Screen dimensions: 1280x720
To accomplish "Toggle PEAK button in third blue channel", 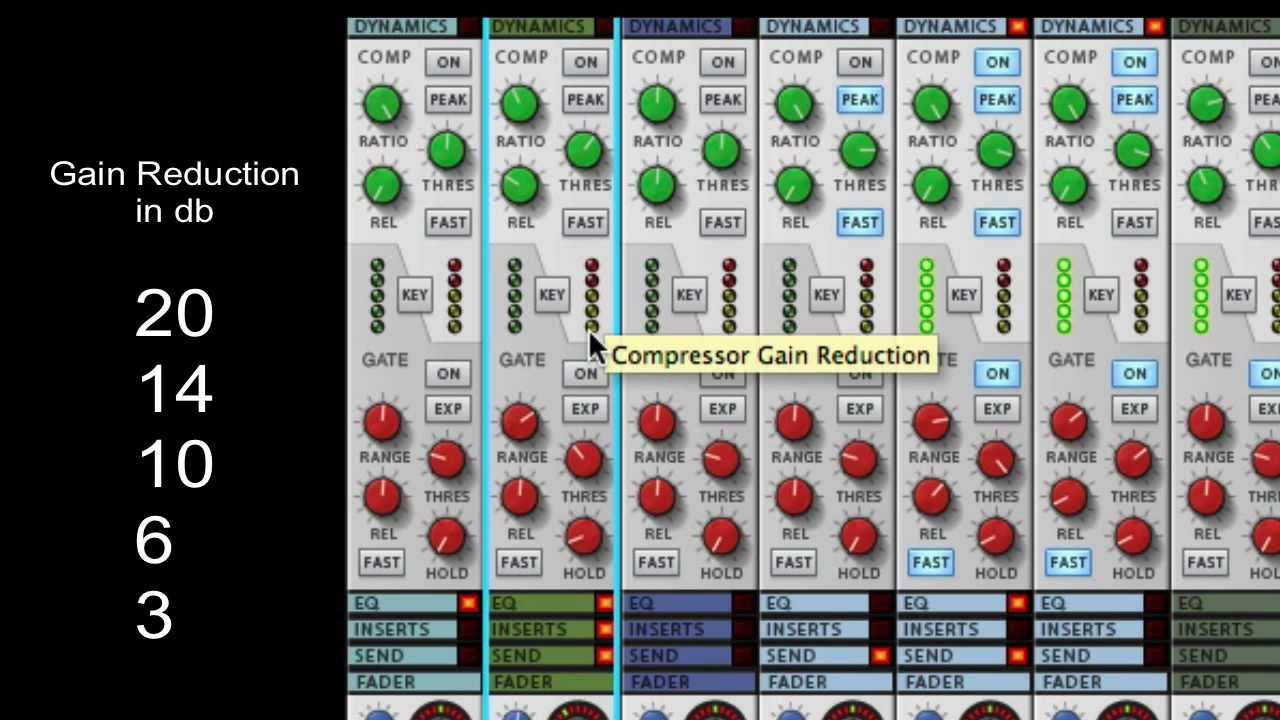I will [722, 99].
